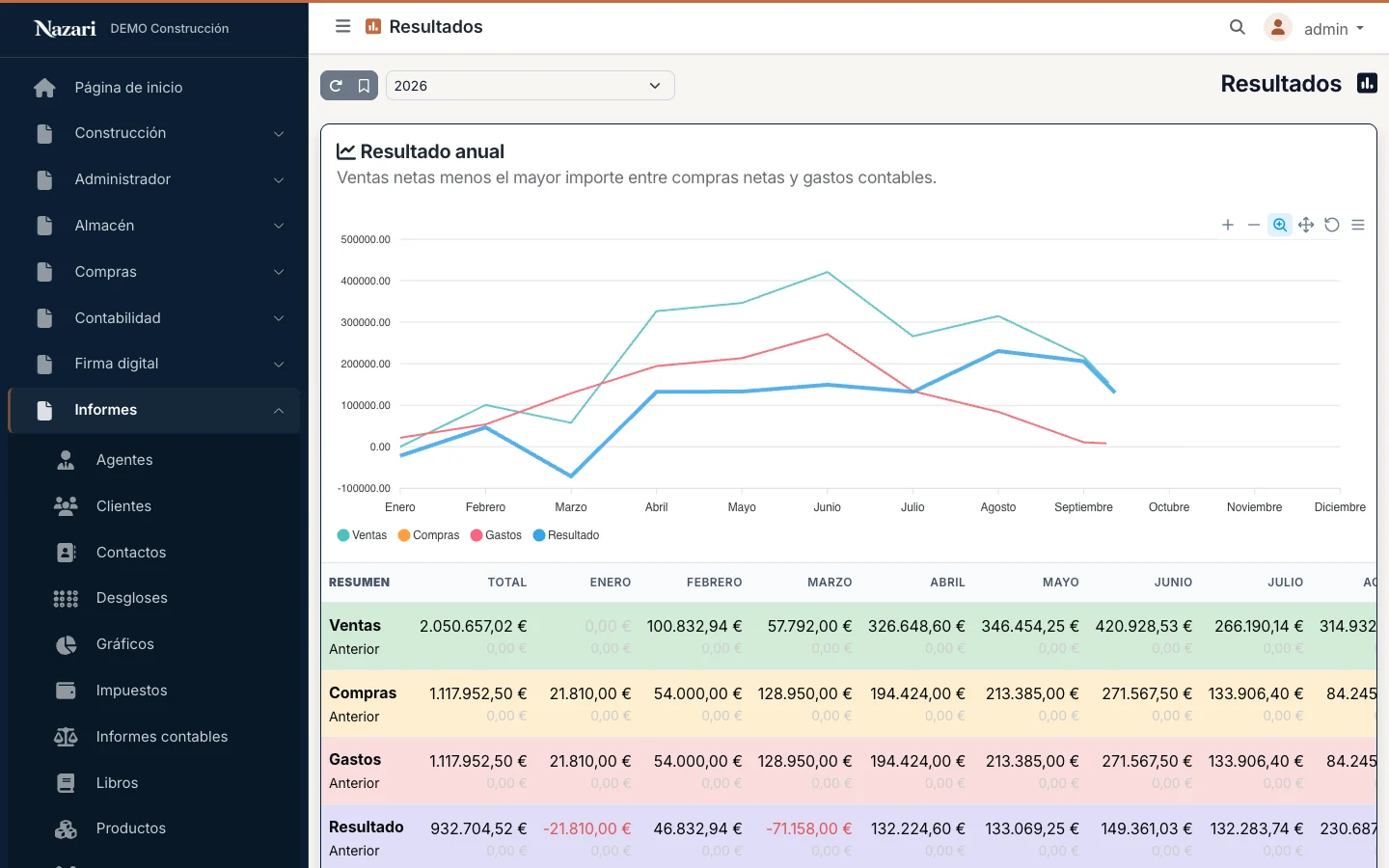Toggle Compras series in chart legend
The width and height of the screenshot is (1389, 868).
point(428,535)
